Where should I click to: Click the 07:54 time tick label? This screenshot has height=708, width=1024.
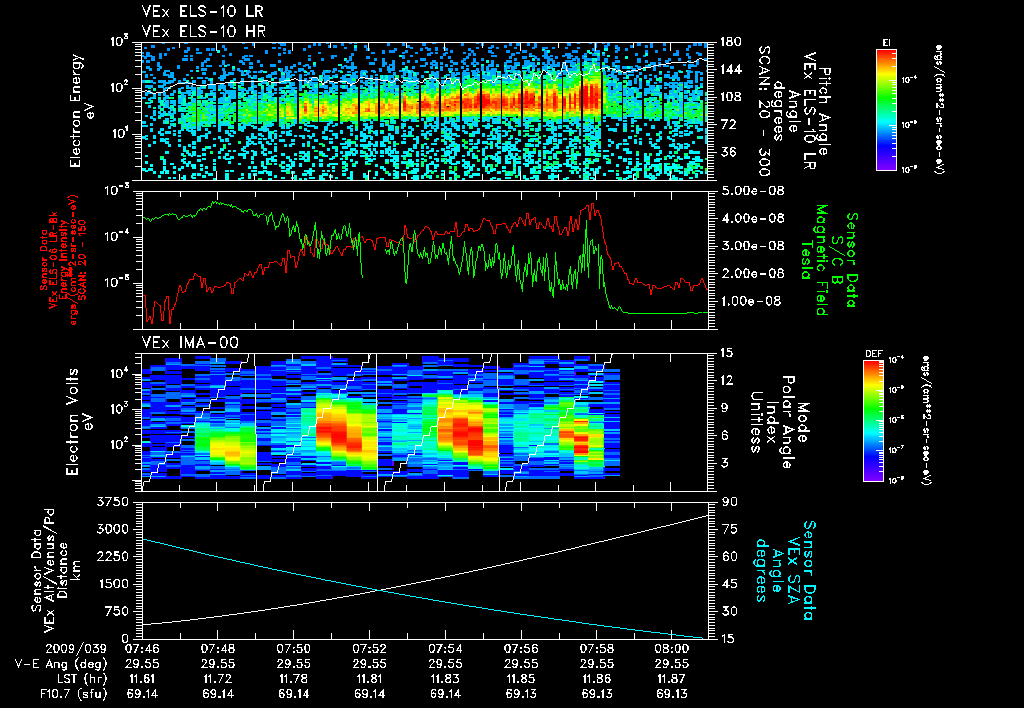coord(445,649)
